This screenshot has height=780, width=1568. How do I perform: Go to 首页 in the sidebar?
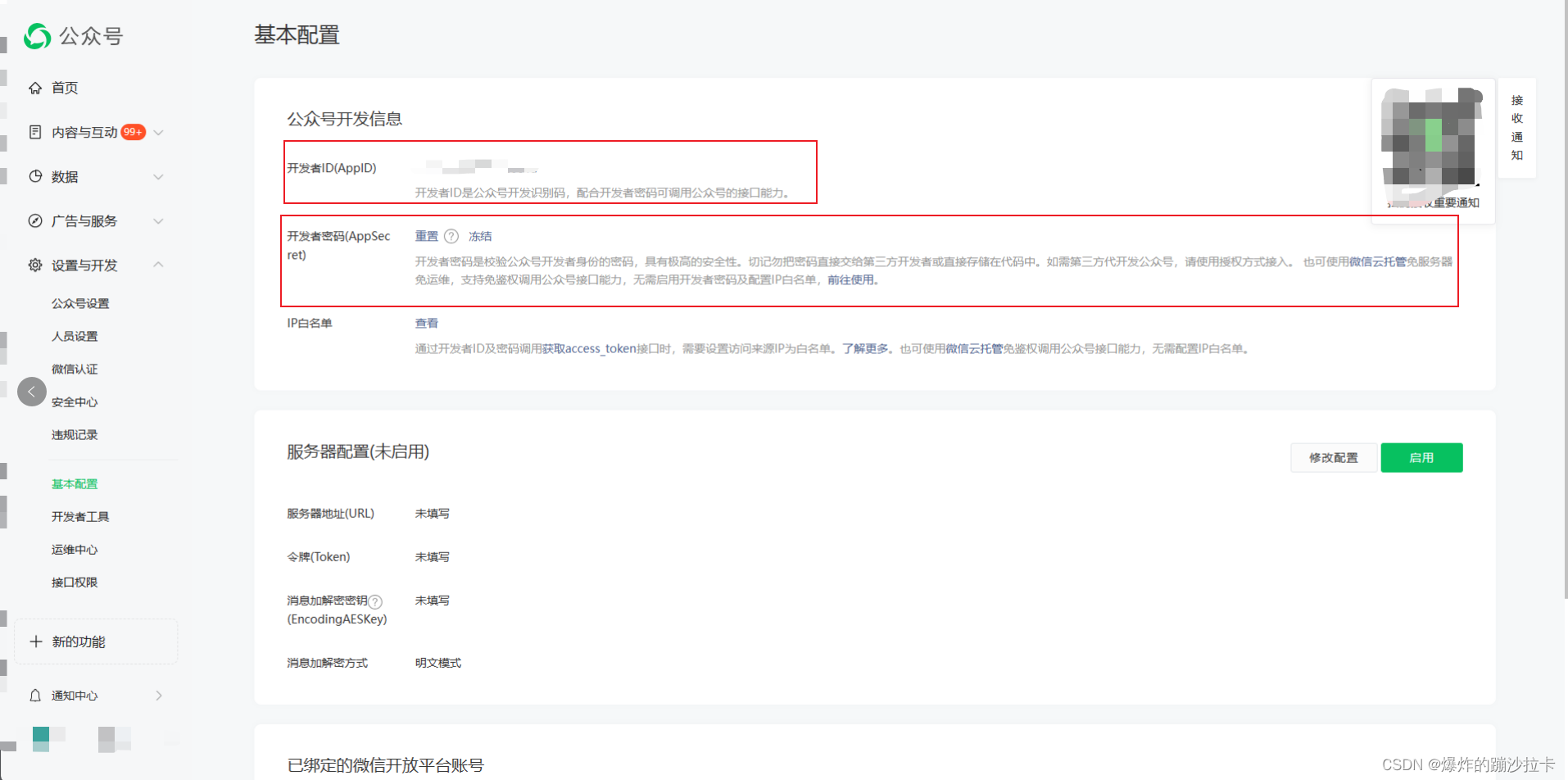65,88
